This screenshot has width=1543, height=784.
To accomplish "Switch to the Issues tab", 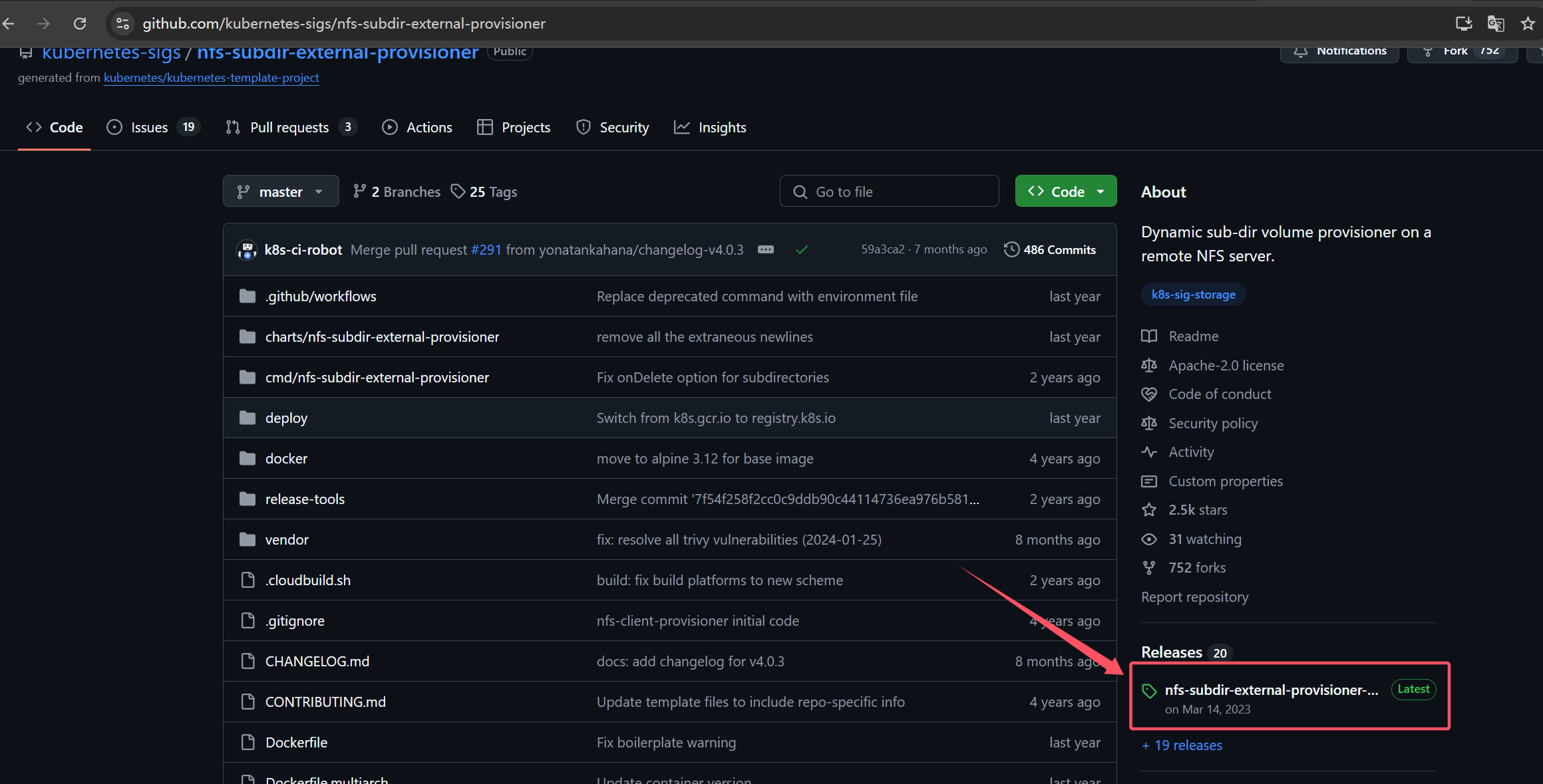I will tap(150, 127).
